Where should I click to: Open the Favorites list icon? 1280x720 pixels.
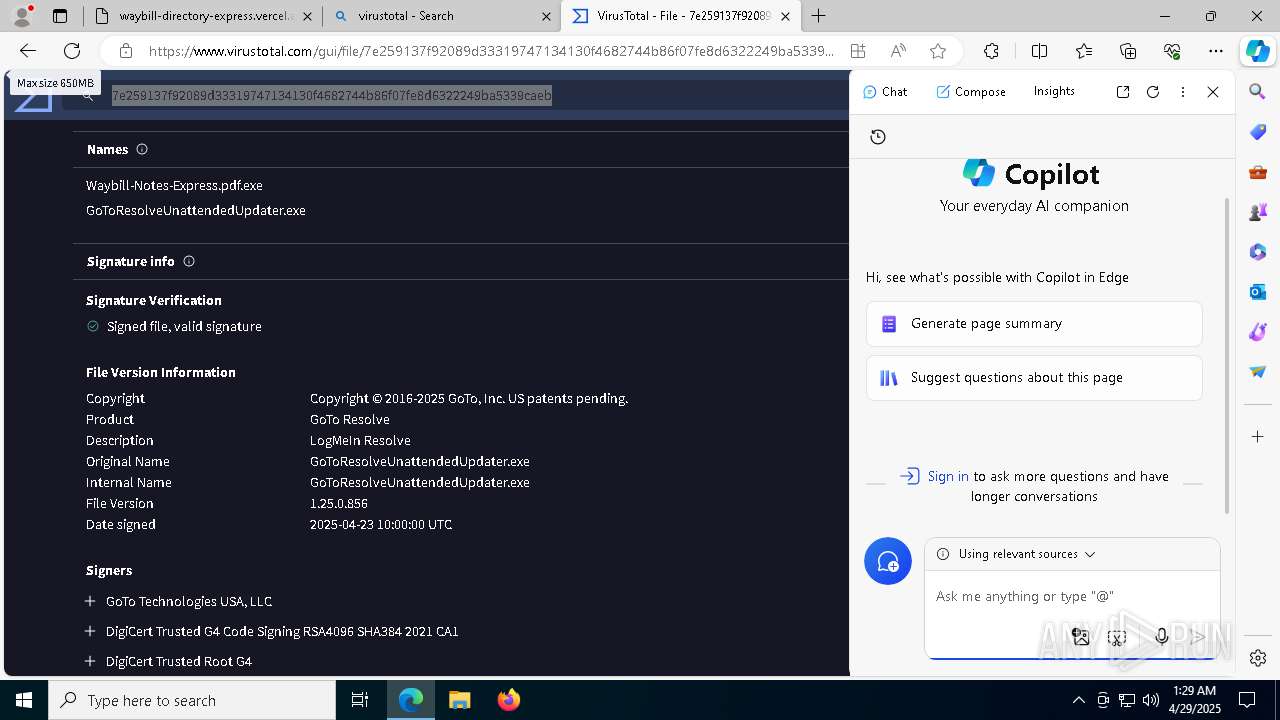1084,51
